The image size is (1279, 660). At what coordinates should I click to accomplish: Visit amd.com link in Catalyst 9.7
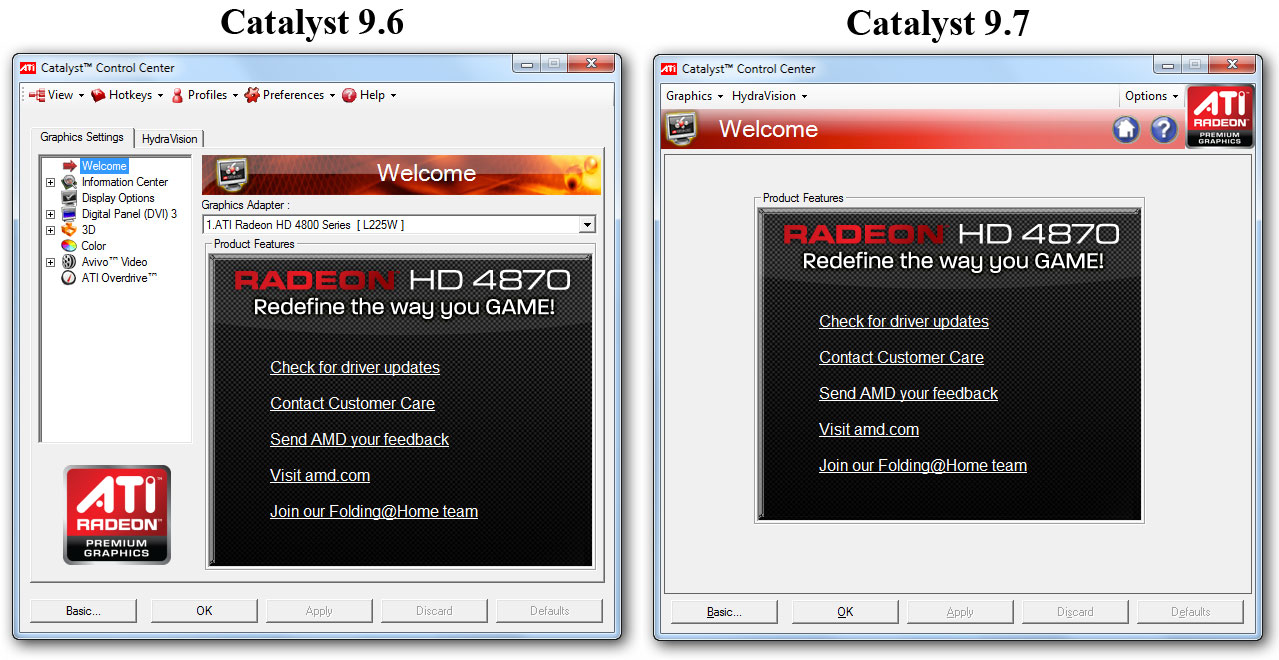(x=869, y=429)
